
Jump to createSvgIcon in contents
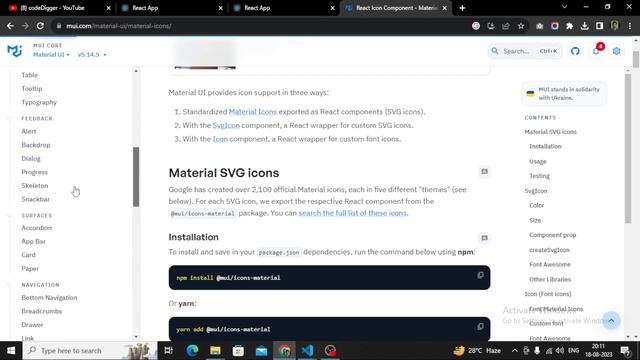click(549, 250)
